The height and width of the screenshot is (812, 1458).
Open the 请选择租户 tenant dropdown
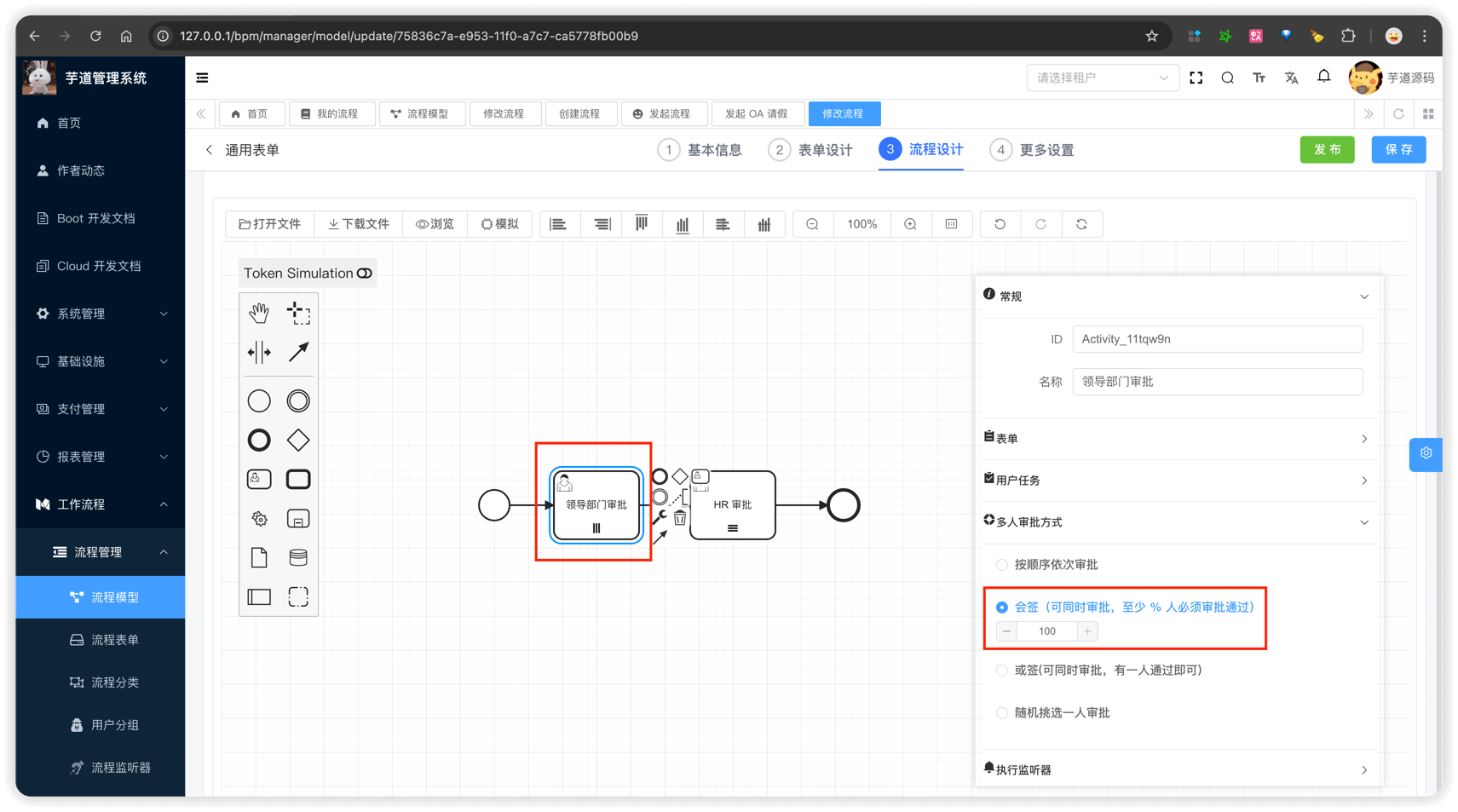1102,78
